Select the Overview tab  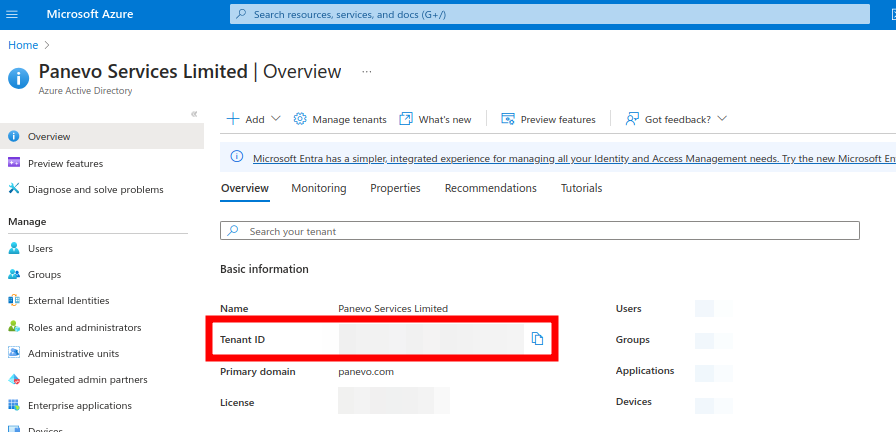(x=245, y=188)
